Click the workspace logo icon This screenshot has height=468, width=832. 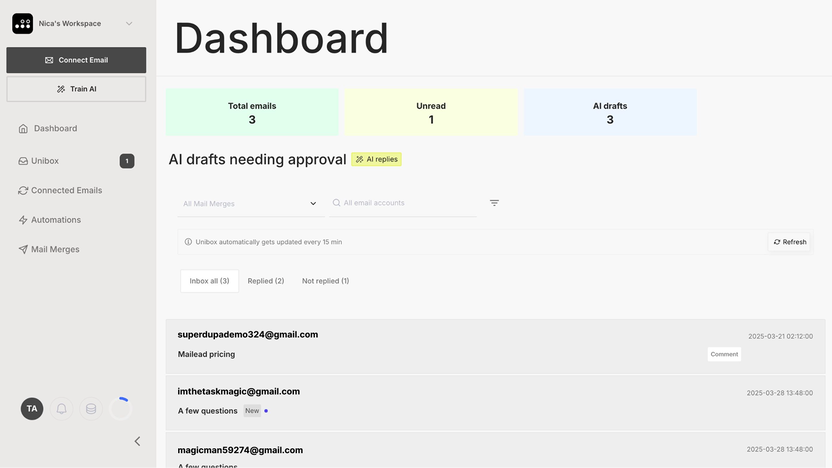23,23
